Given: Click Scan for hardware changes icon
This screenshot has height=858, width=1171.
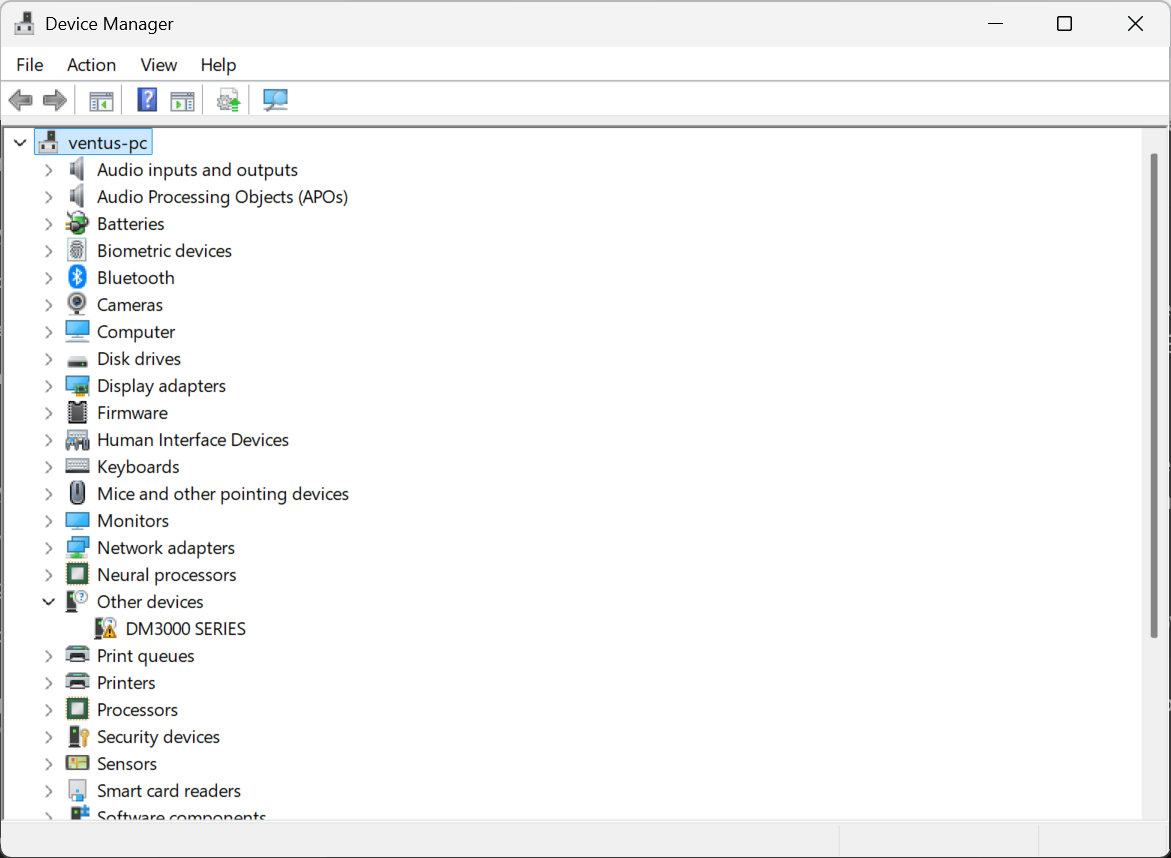Looking at the screenshot, I should (x=275, y=99).
